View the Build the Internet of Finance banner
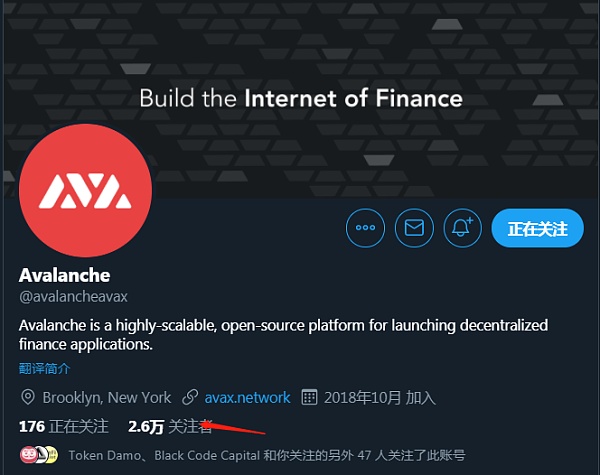The width and height of the screenshot is (600, 475). [x=301, y=98]
